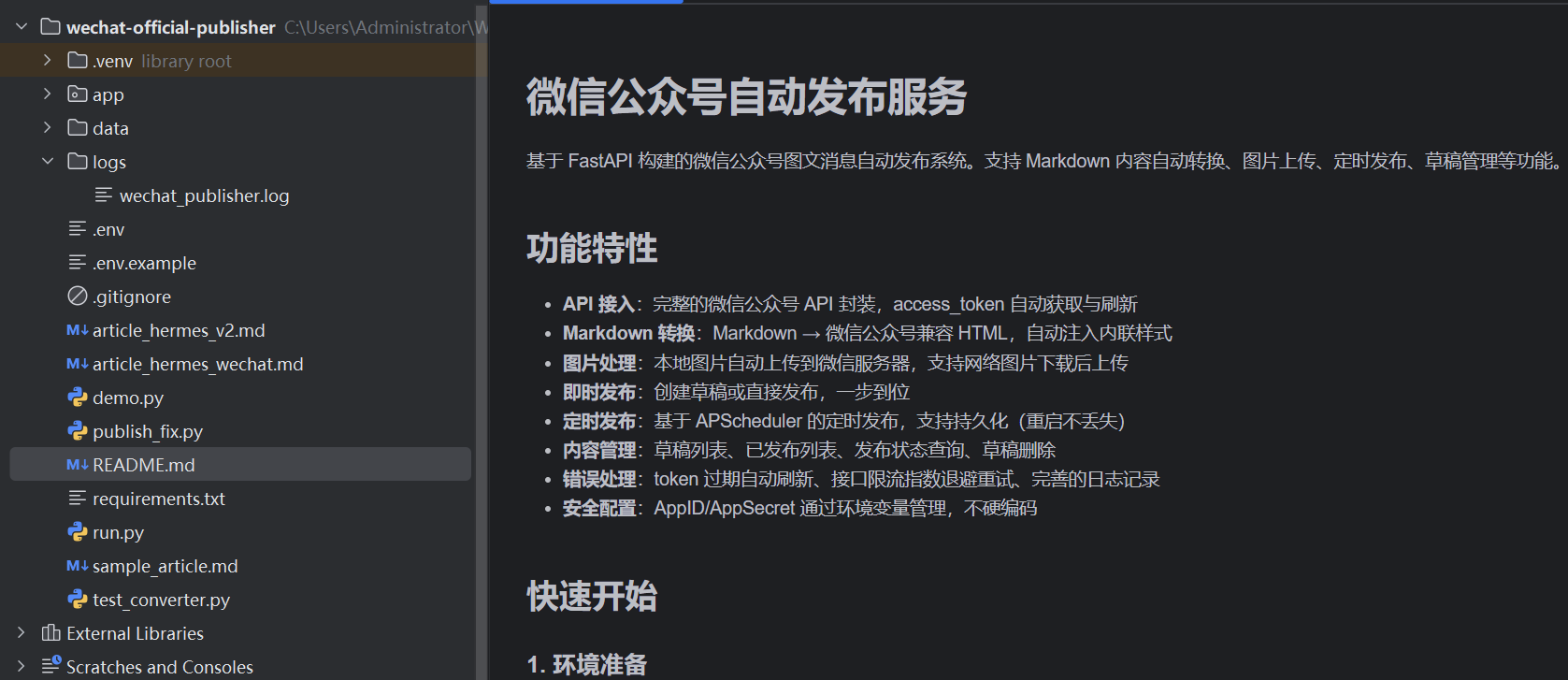
Task: Click the 内容管理 bullet label
Action: pos(599,450)
